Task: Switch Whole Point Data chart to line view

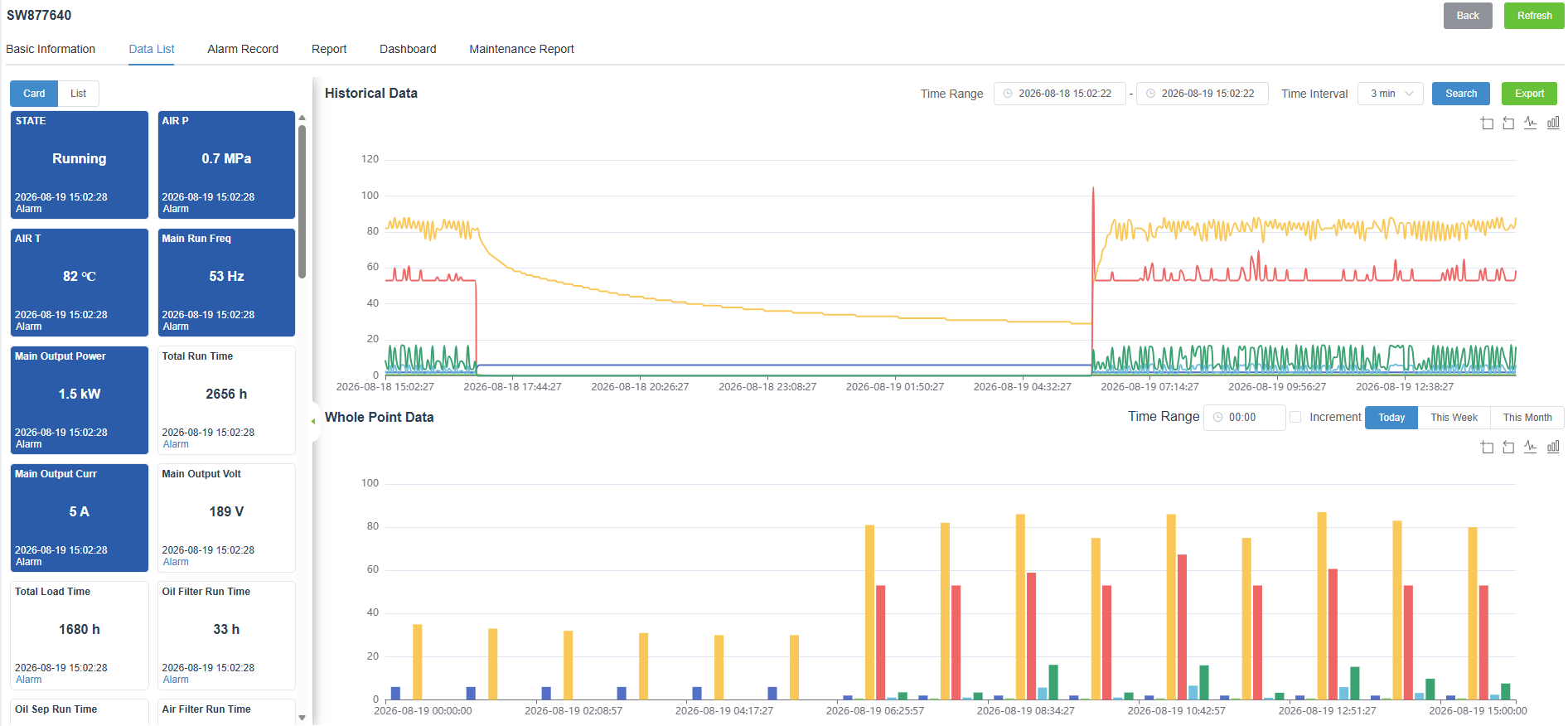Action: point(1531,447)
